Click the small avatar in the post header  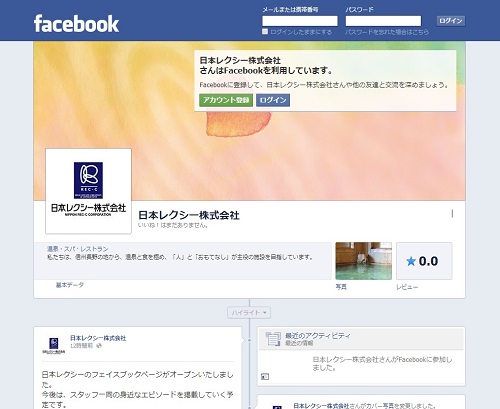pos(54,345)
